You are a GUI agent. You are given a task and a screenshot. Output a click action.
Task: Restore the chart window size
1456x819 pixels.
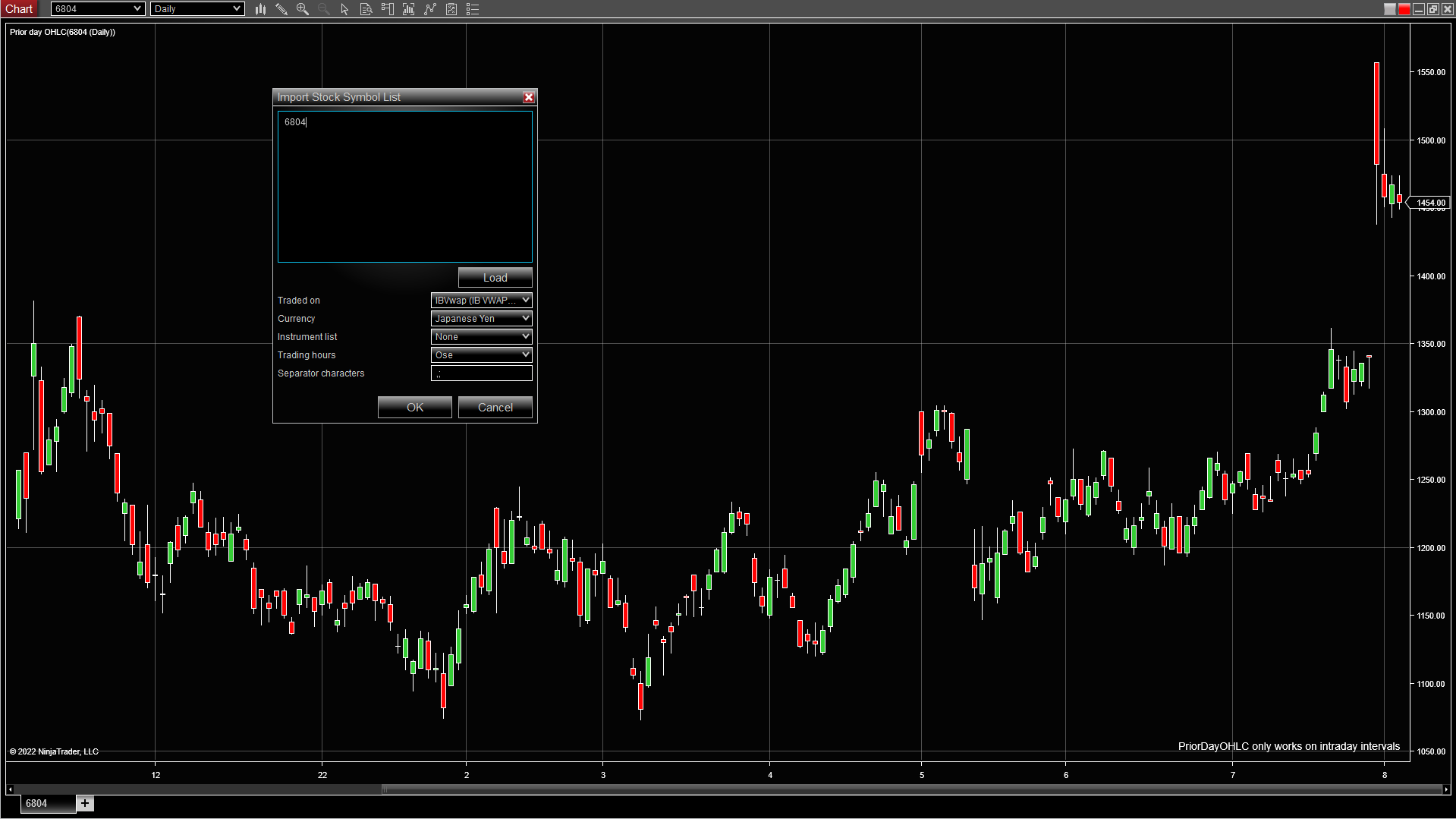click(1433, 9)
